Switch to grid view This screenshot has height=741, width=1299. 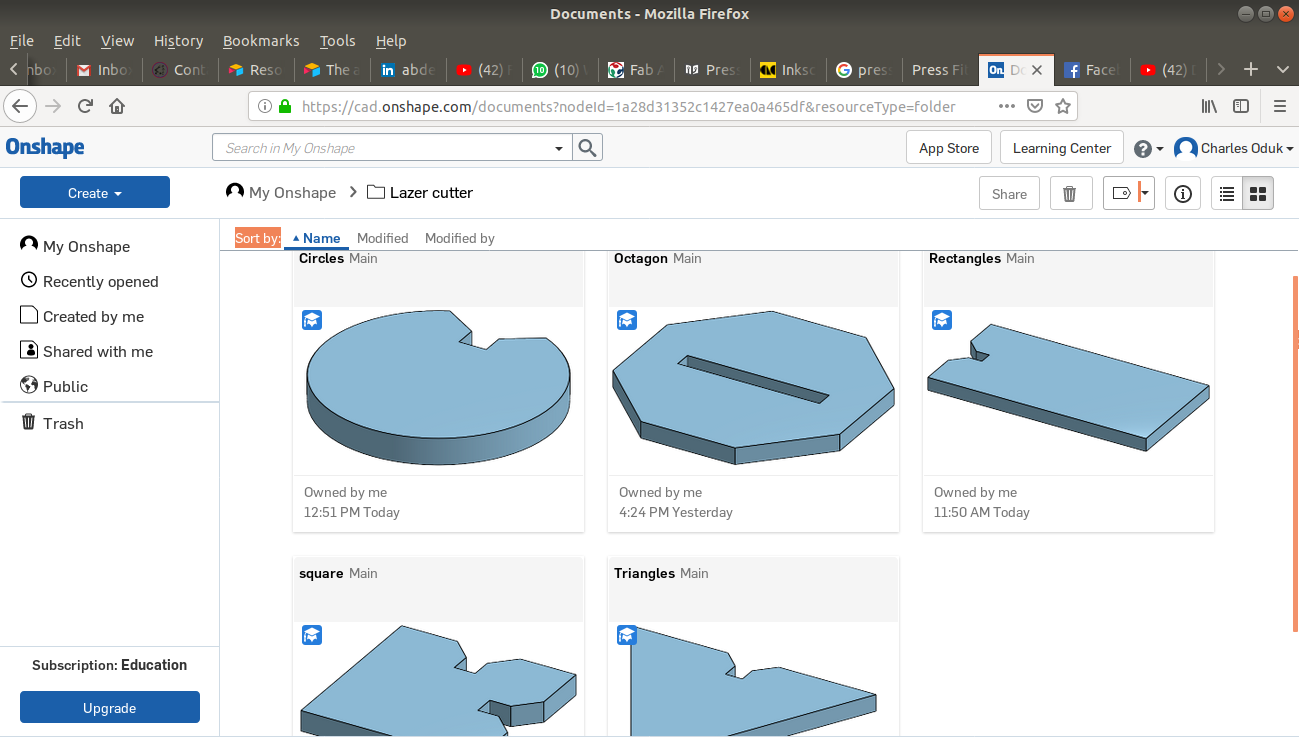1258,194
